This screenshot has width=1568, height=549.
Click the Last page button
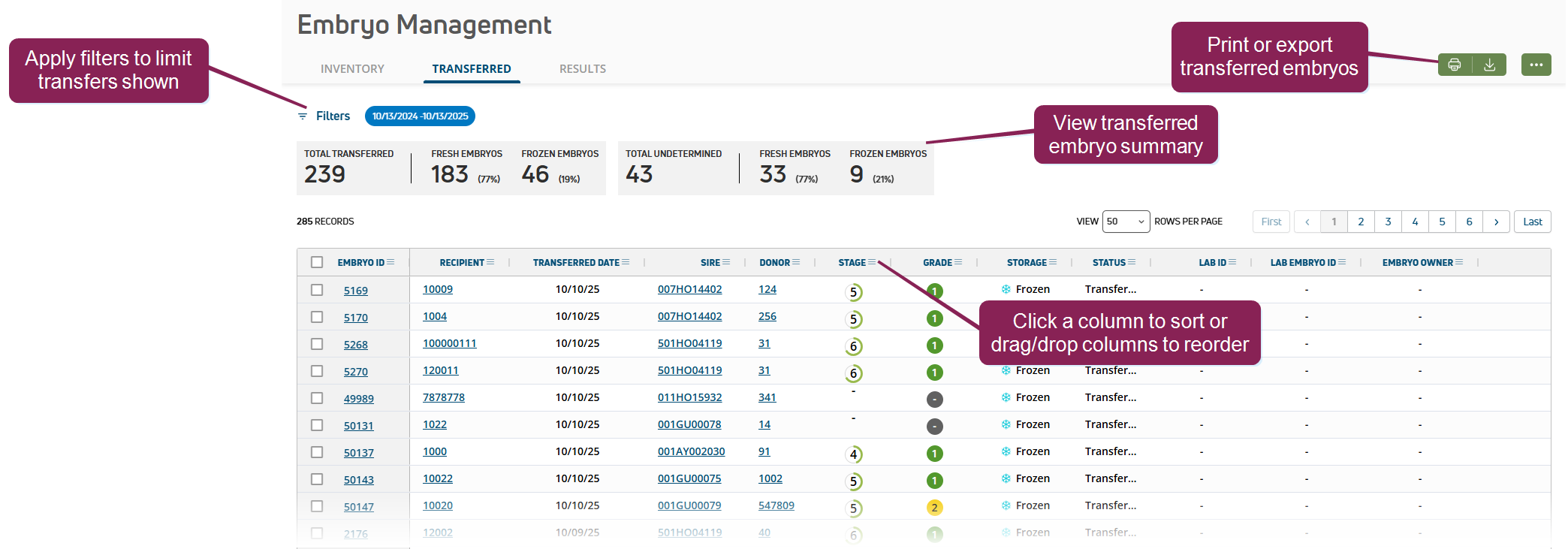click(x=1532, y=222)
